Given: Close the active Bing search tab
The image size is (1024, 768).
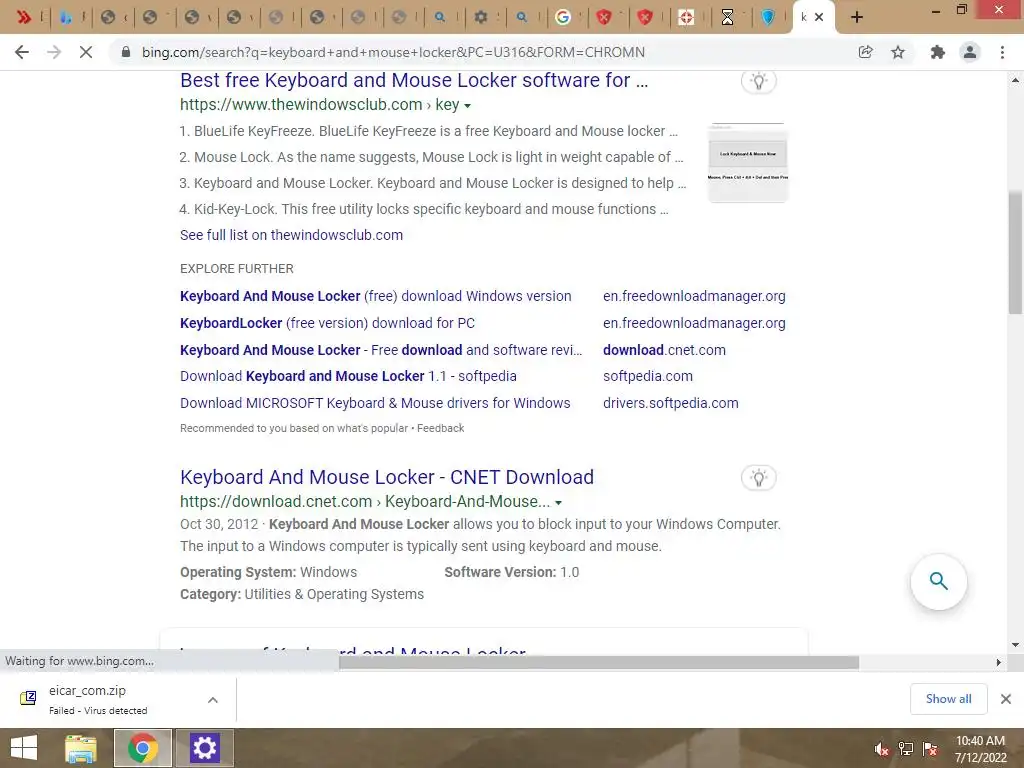Looking at the screenshot, I should [819, 18].
